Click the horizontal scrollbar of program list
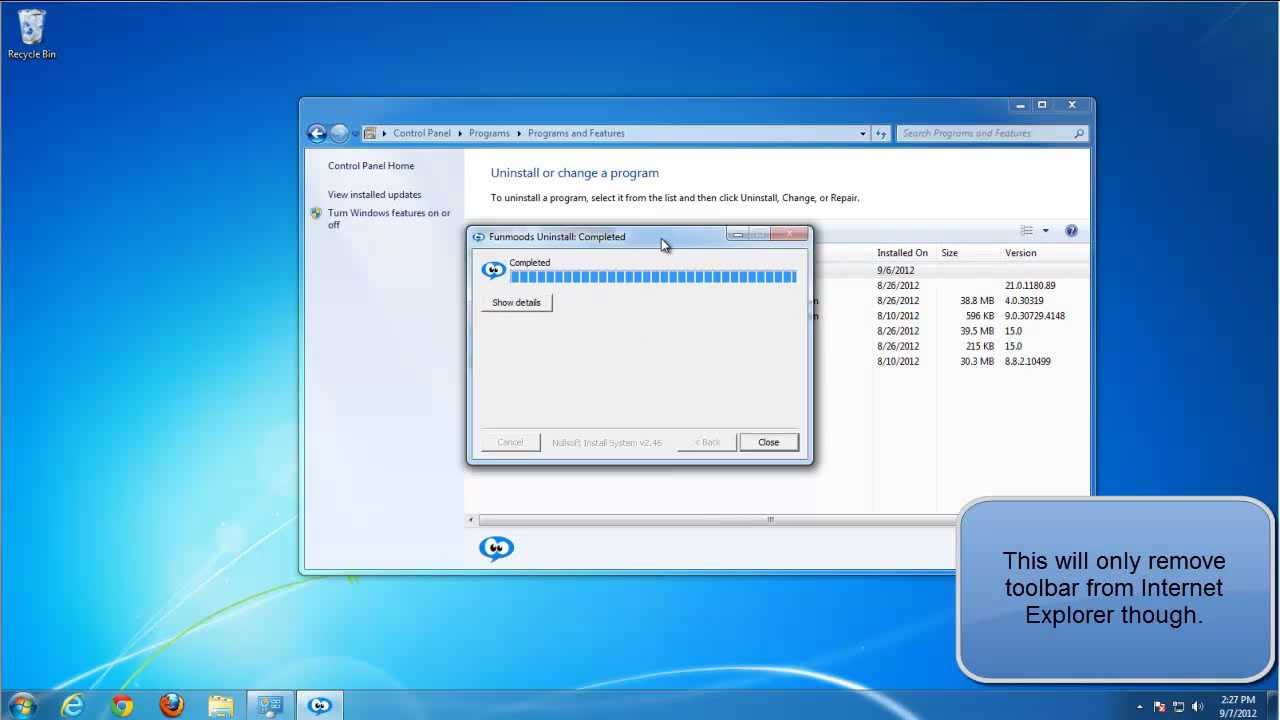 click(x=770, y=520)
